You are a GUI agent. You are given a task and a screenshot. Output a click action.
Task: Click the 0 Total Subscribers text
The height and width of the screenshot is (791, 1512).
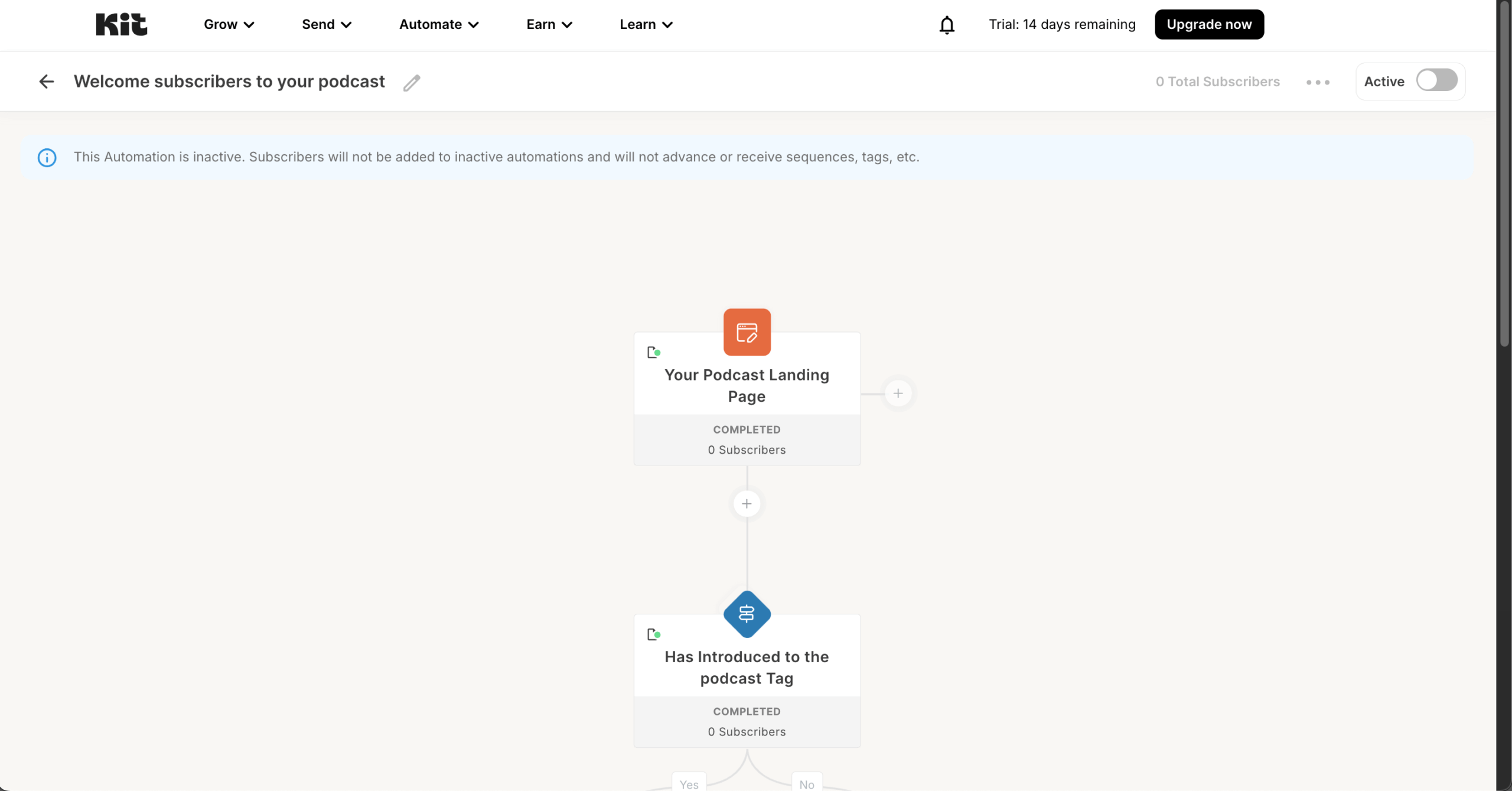pos(1217,82)
